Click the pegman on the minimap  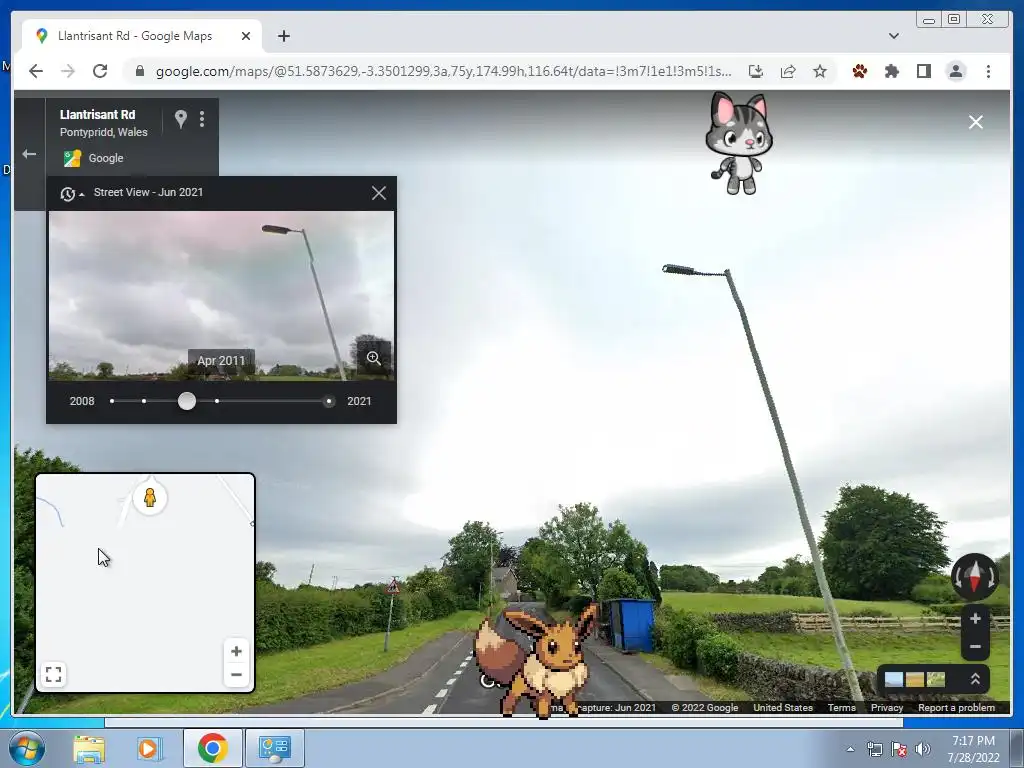(x=150, y=498)
